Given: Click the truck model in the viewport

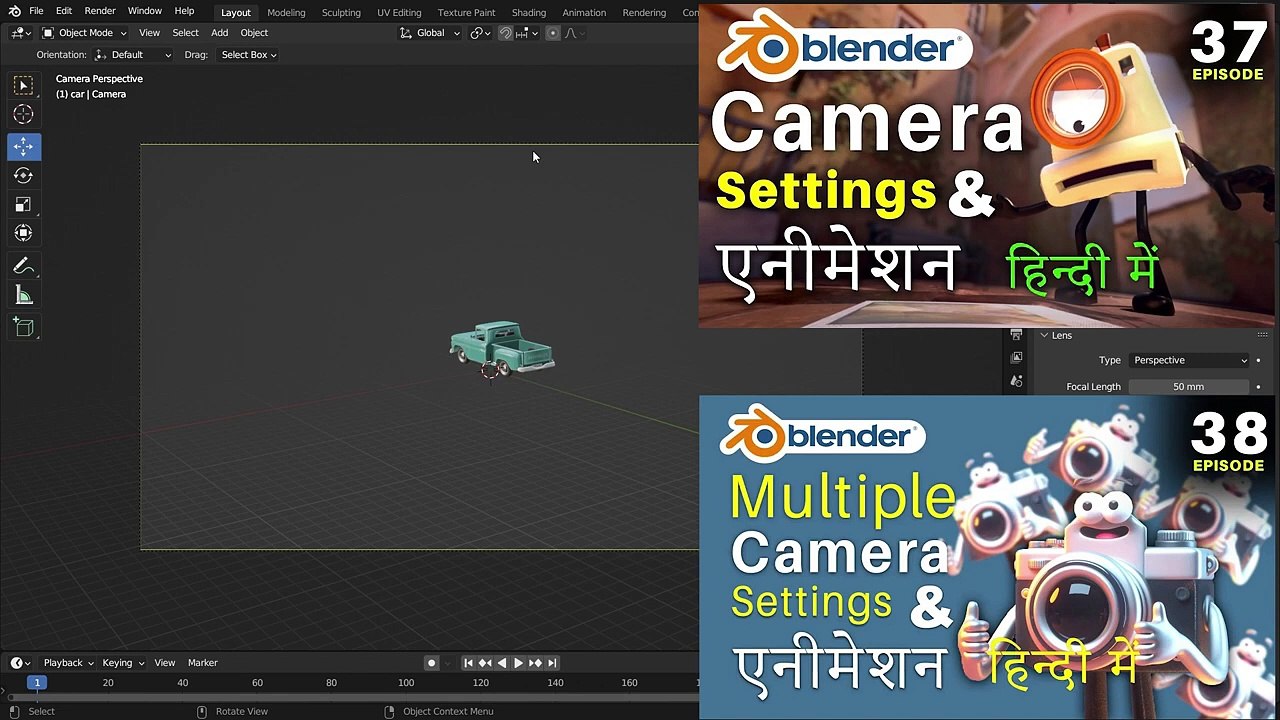Looking at the screenshot, I should pos(501,349).
